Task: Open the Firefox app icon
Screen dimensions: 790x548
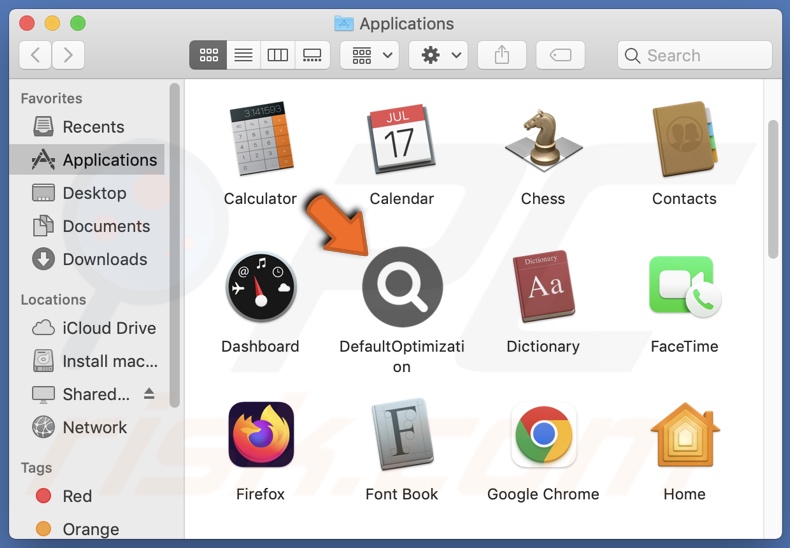Action: point(261,434)
